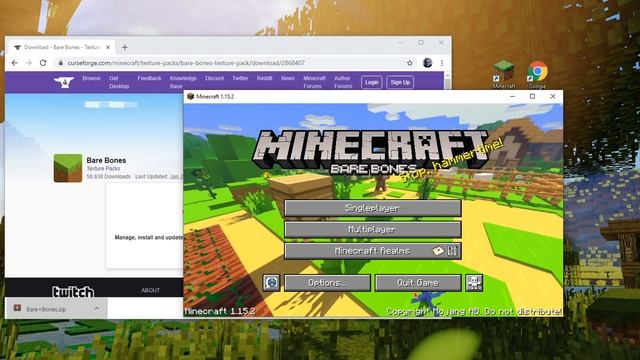The width and height of the screenshot is (640, 360).
Task: Open the News nav link
Action: [288, 78]
